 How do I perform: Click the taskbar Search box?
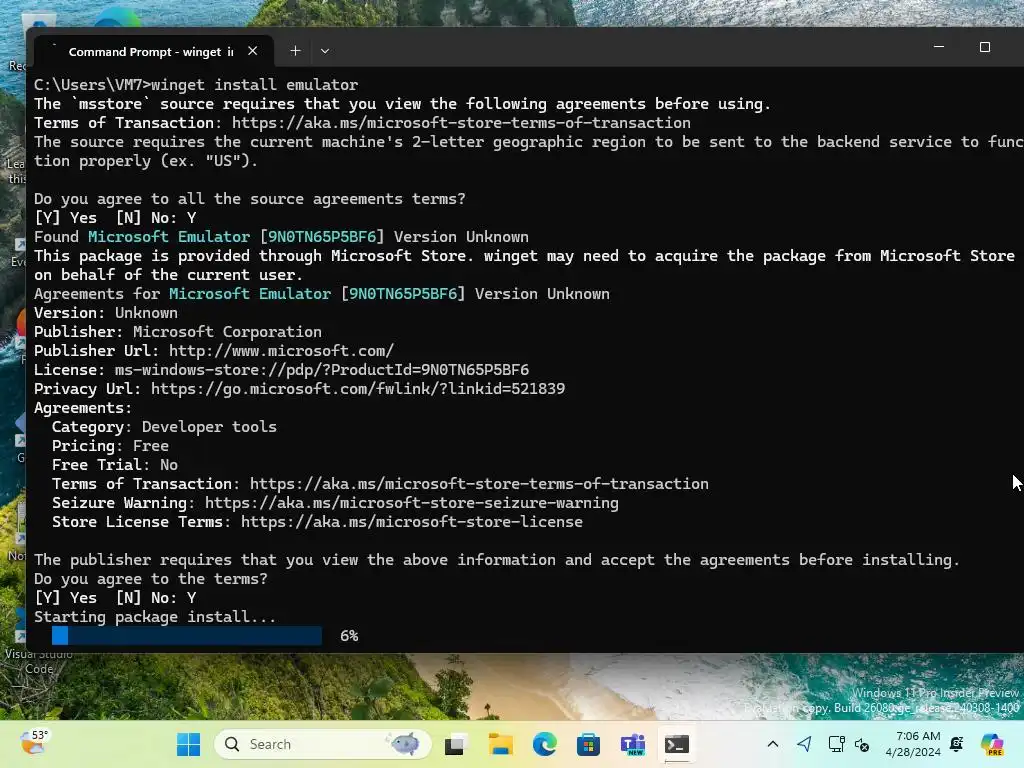(323, 744)
